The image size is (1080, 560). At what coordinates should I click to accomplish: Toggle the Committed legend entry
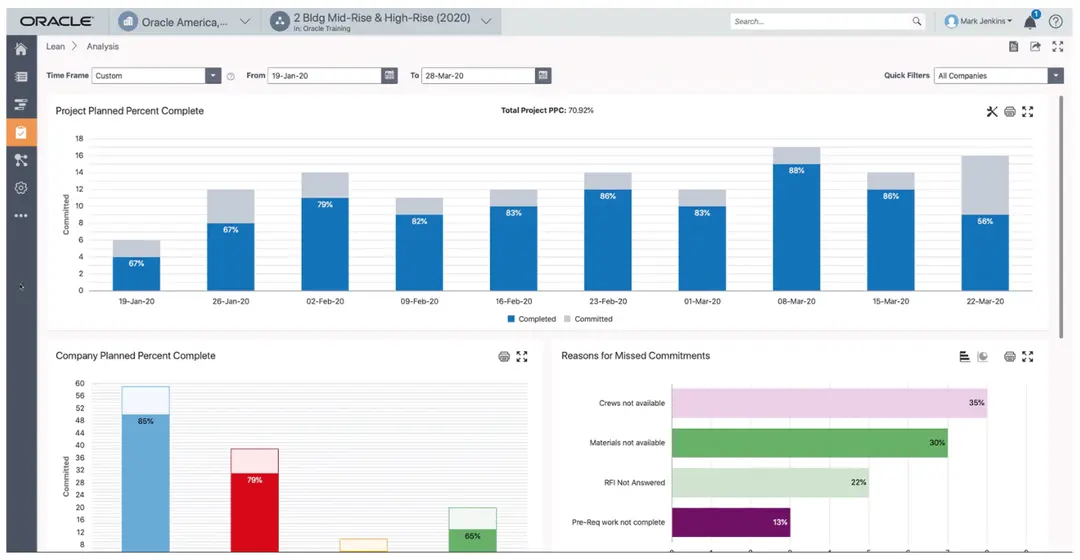tap(588, 319)
